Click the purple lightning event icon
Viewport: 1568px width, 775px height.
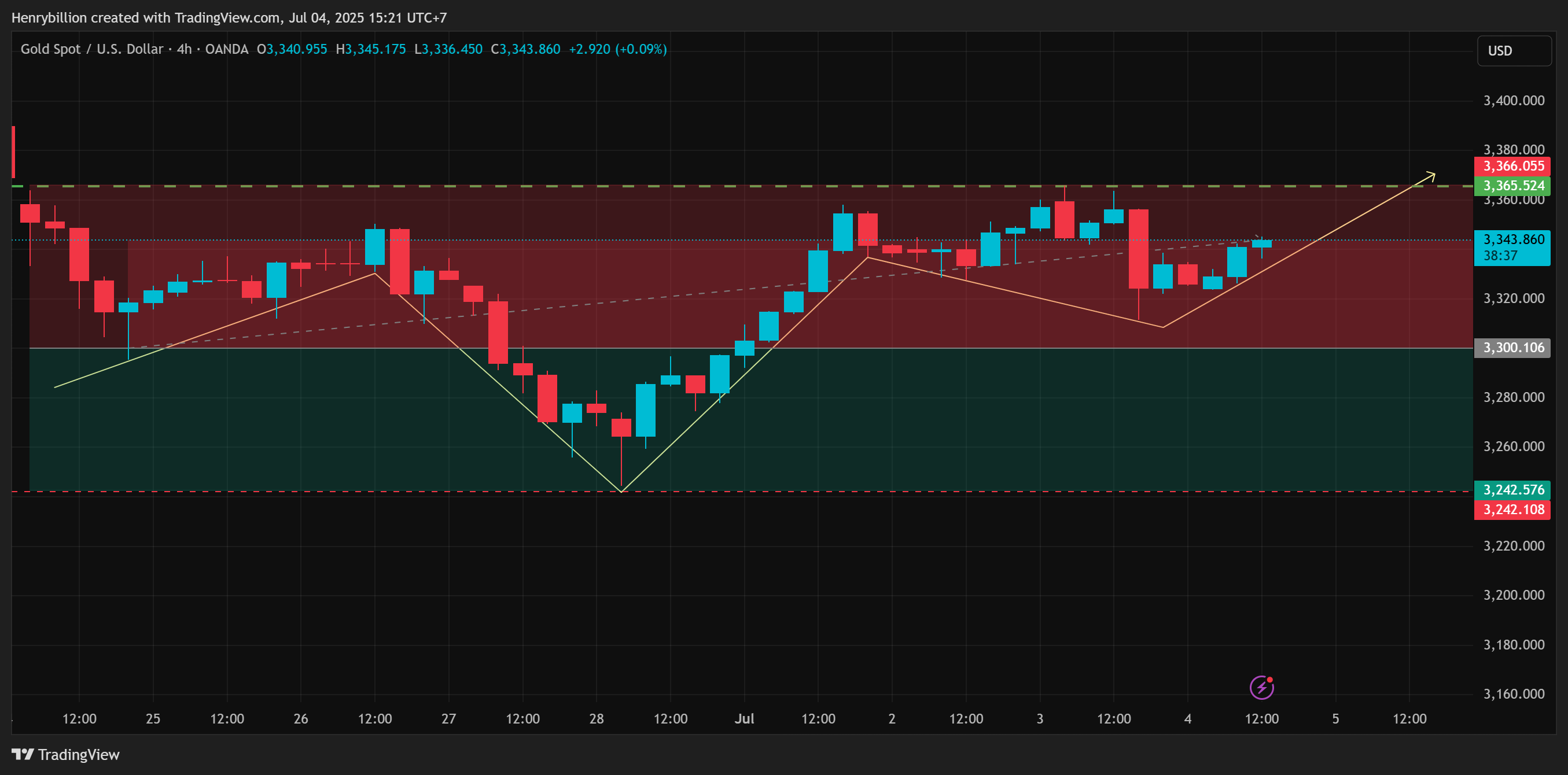pos(1262,688)
